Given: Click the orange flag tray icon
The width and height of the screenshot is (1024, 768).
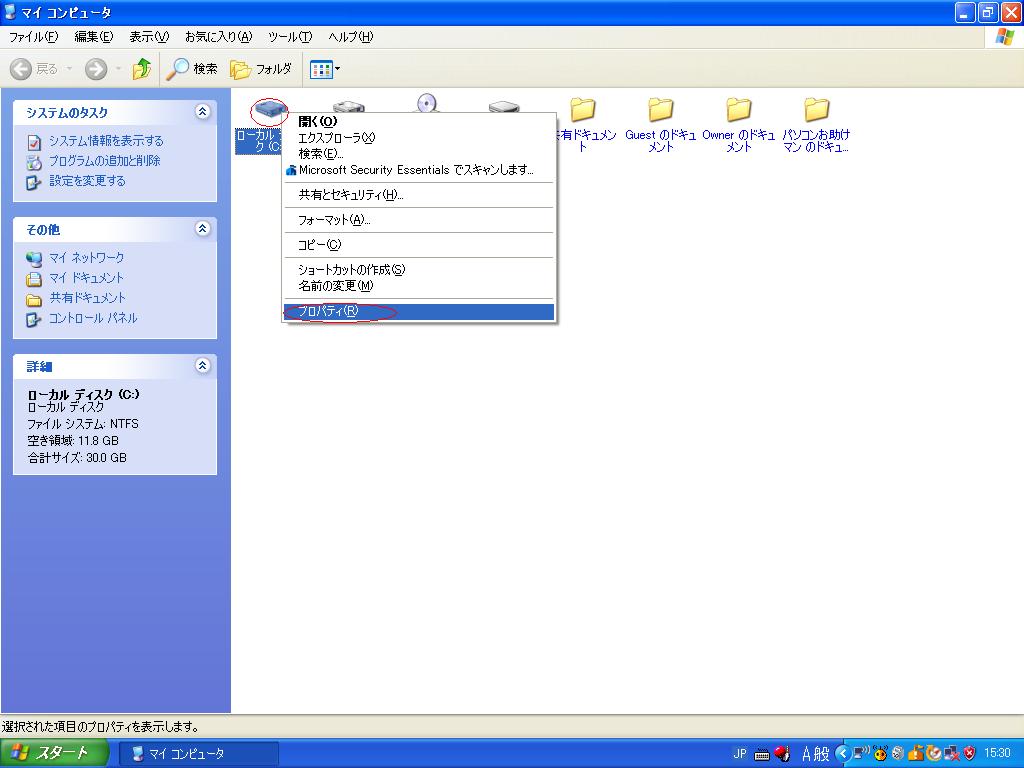Looking at the screenshot, I should click(916, 753).
